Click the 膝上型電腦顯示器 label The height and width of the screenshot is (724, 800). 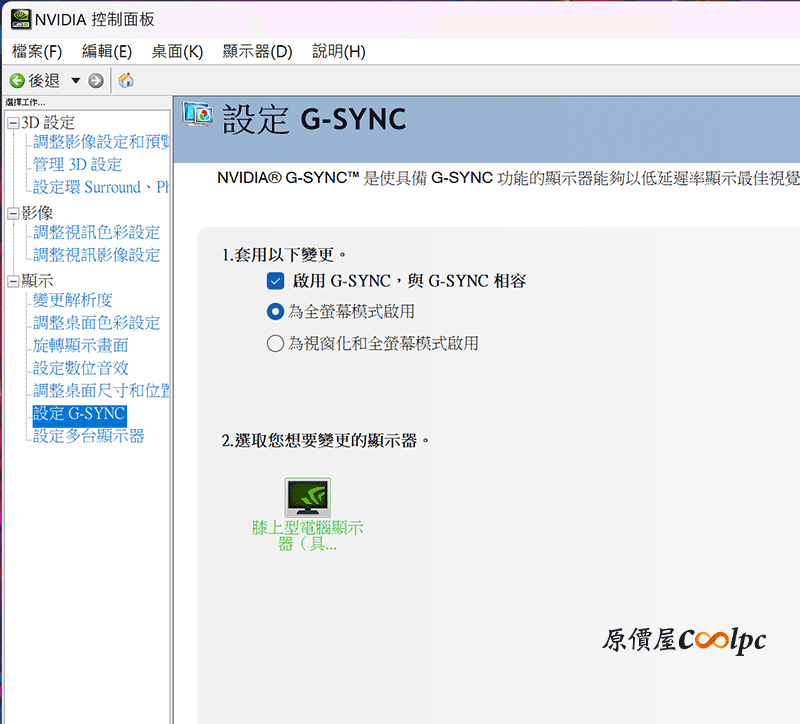click(x=308, y=535)
